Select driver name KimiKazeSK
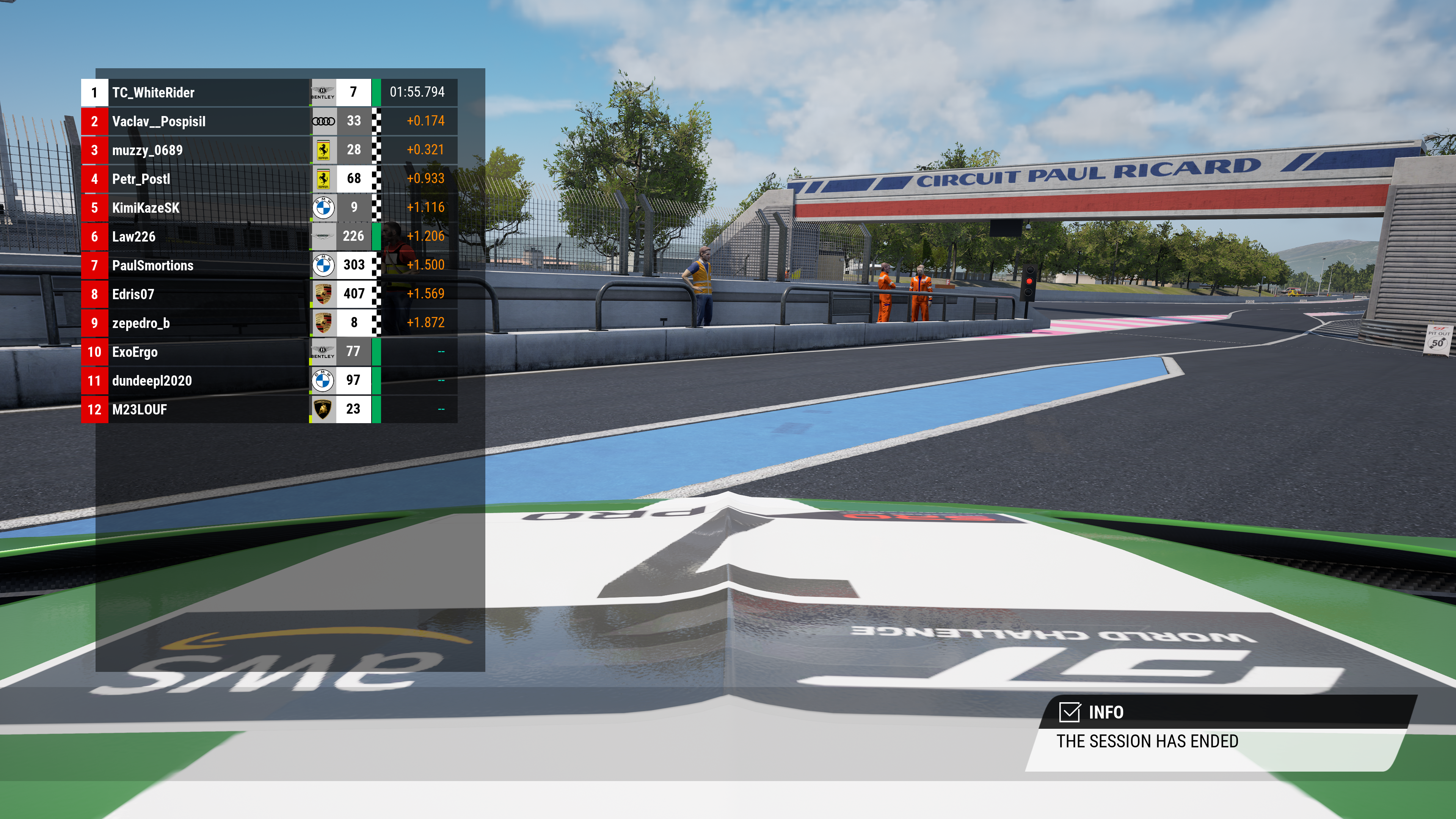 (146, 208)
